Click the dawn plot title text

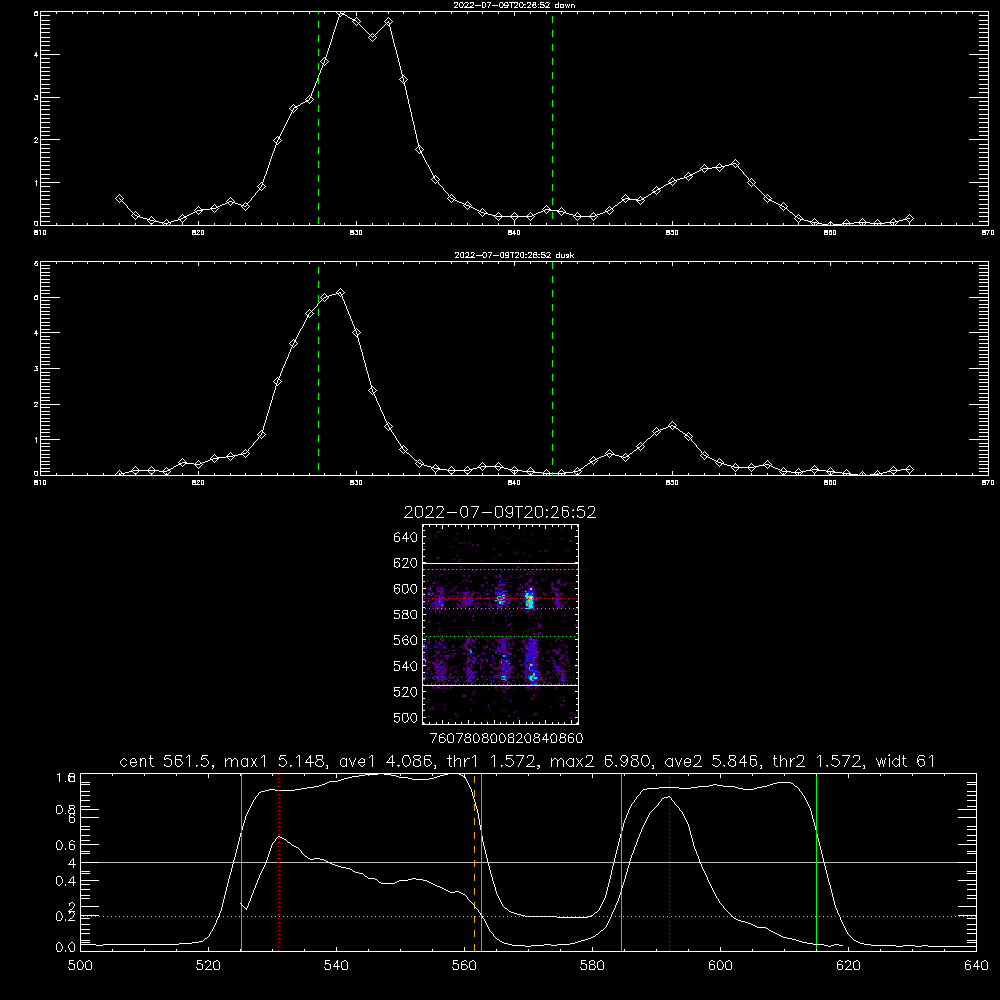[514, 4]
